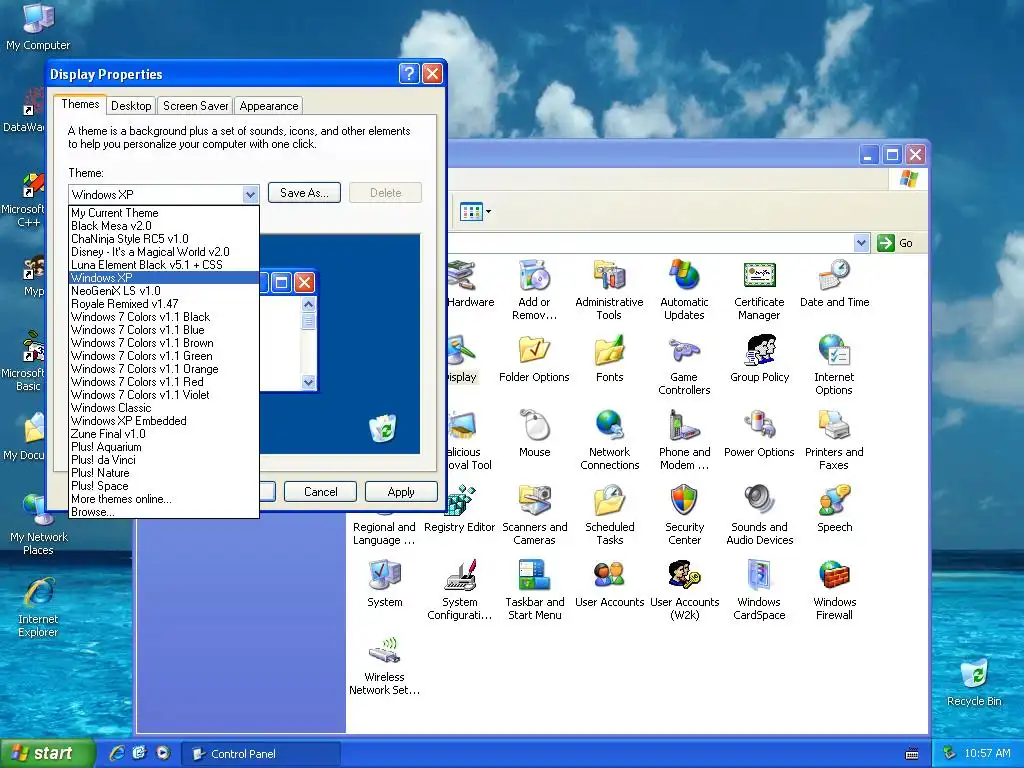Open System Configuration icon
The width and height of the screenshot is (1024, 768).
[460, 576]
